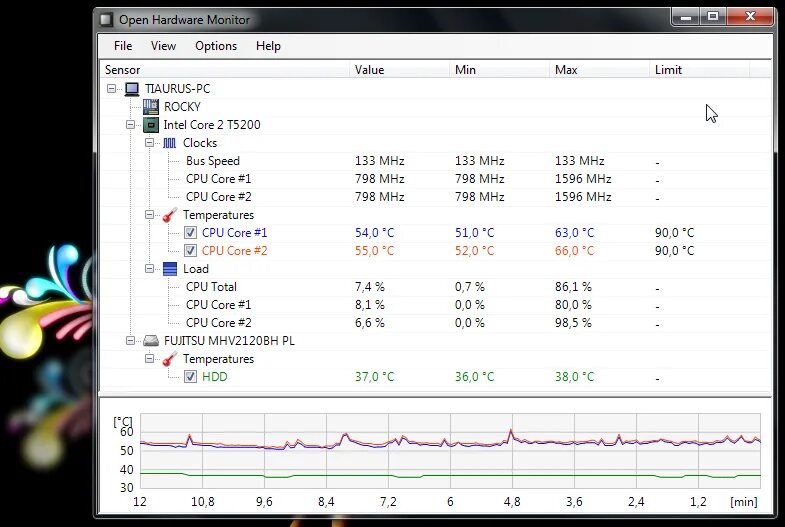
Task: Click the Value column header
Action: [400, 70]
